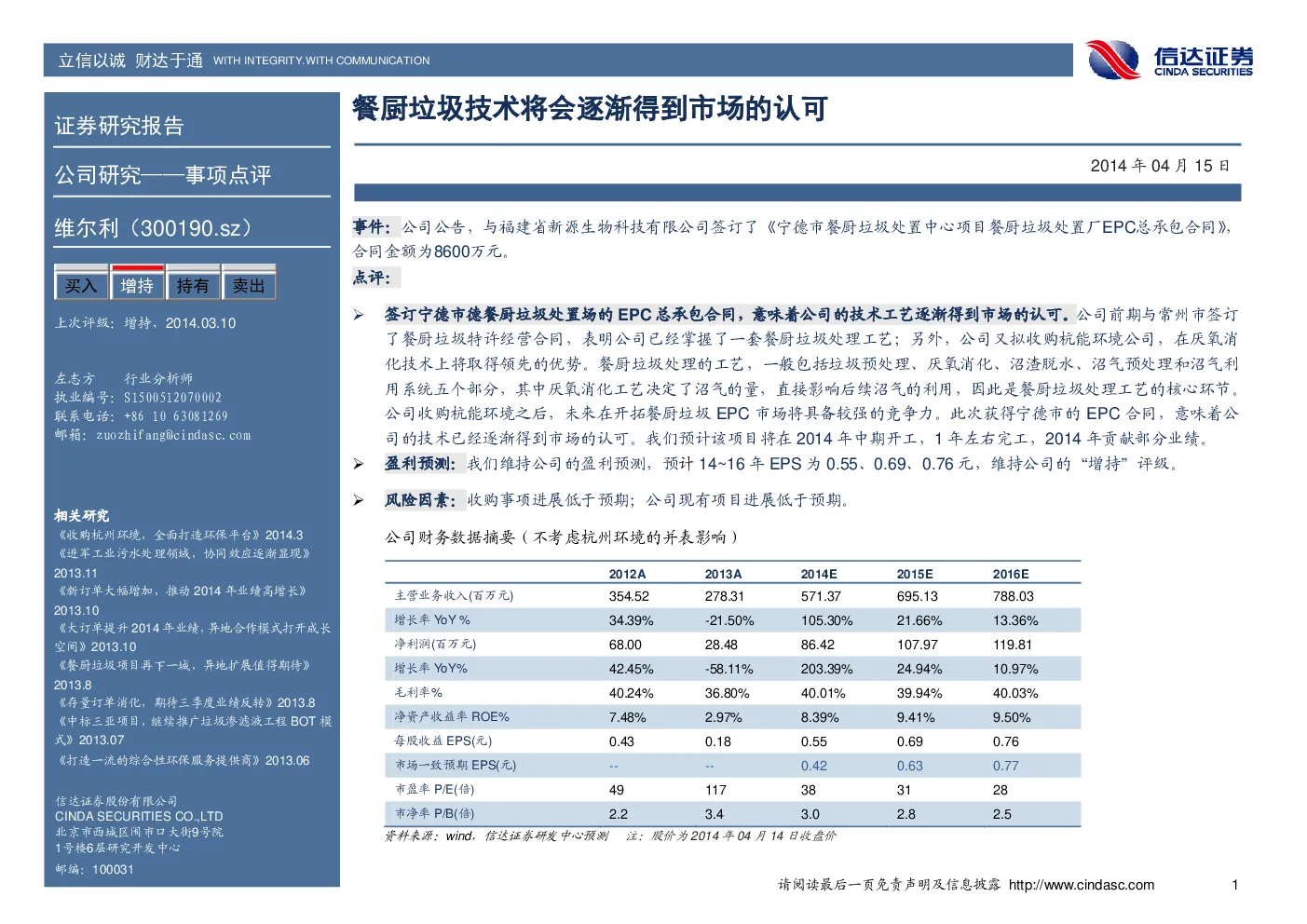1307x924 pixels.
Task: Click the P/B value 2.5
Action: (1001, 814)
